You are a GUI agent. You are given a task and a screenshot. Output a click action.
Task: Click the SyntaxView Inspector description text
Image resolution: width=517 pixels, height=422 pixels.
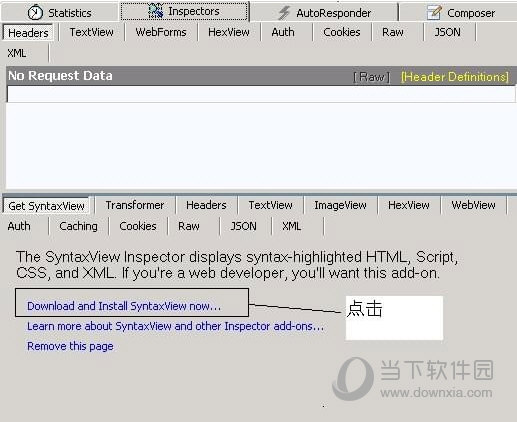point(237,265)
